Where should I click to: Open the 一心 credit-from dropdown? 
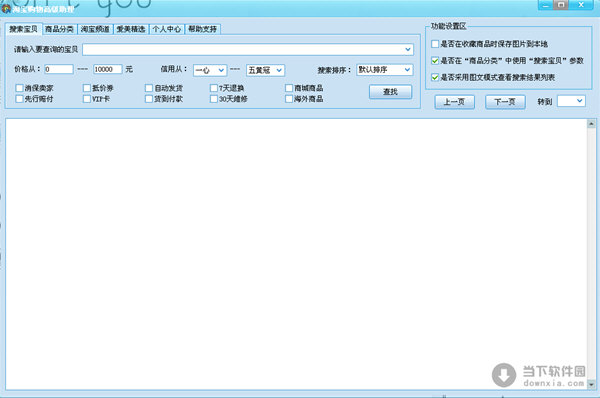pos(210,70)
